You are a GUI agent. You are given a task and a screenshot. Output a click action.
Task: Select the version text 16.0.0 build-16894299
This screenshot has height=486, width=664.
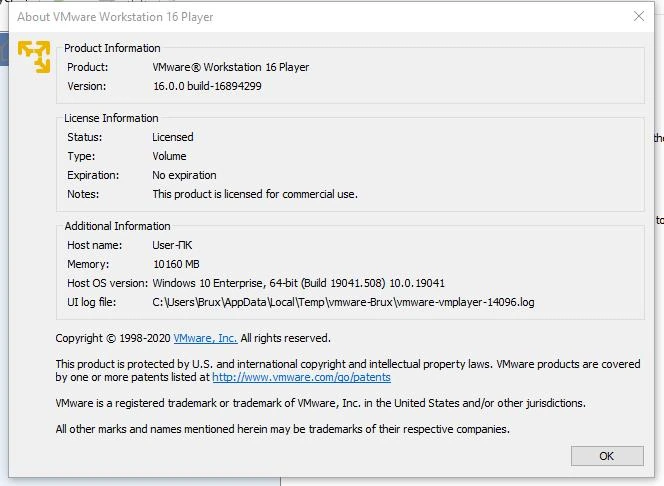208,86
